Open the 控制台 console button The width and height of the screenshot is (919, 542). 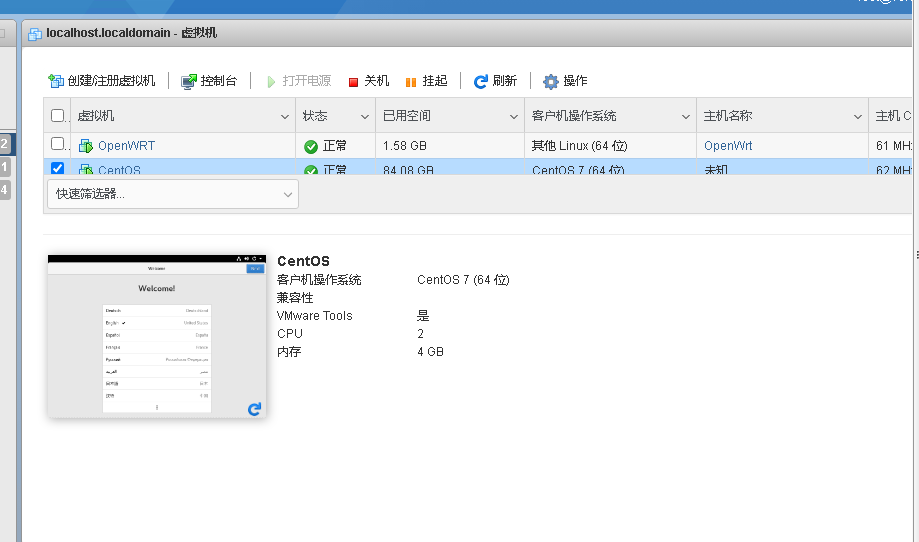point(209,81)
